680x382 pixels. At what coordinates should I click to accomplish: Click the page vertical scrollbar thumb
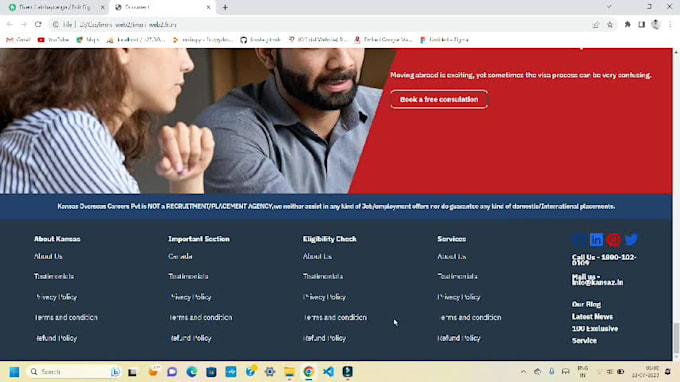click(x=676, y=337)
